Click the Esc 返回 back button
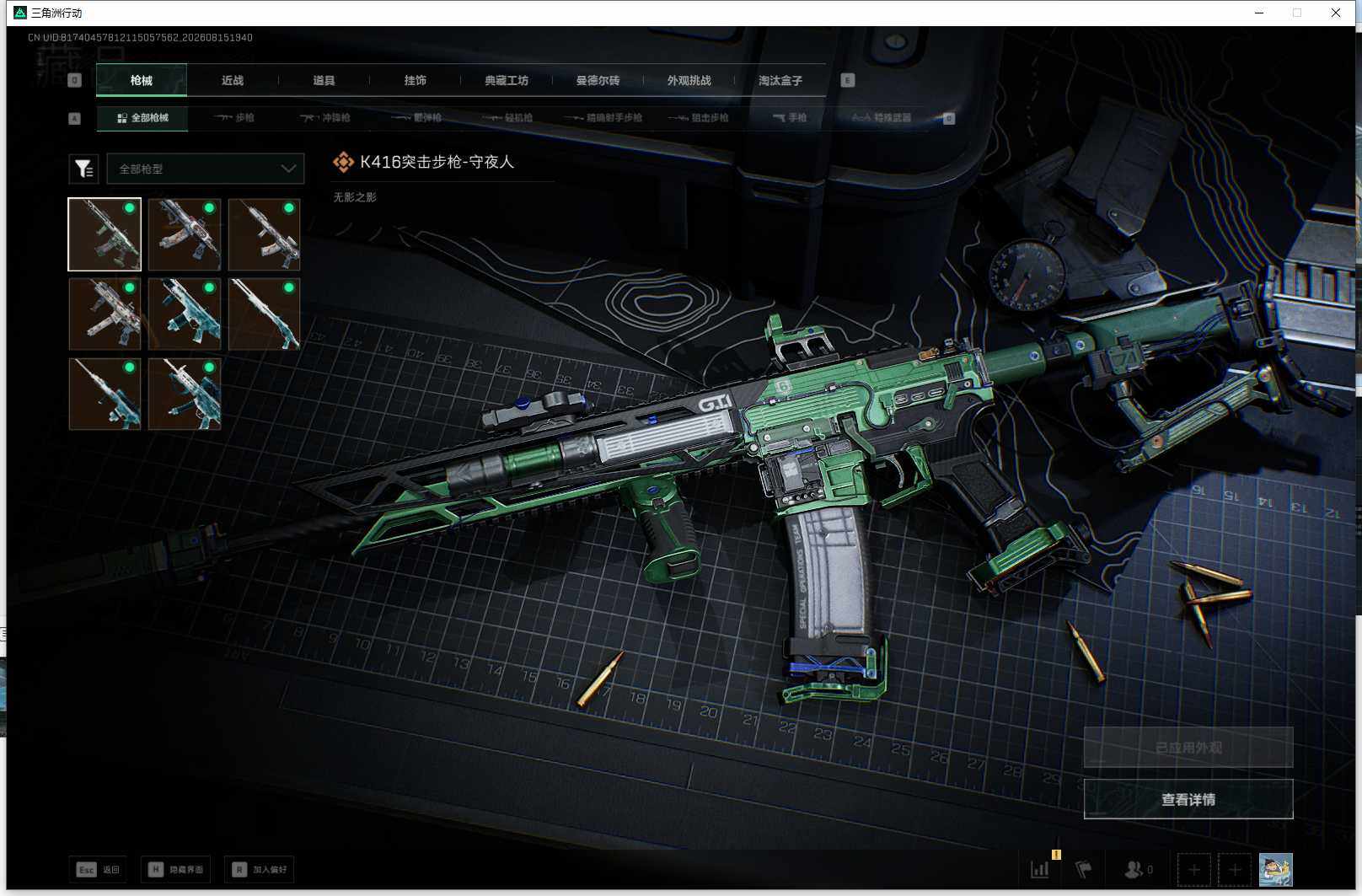1362x896 pixels. click(98, 869)
